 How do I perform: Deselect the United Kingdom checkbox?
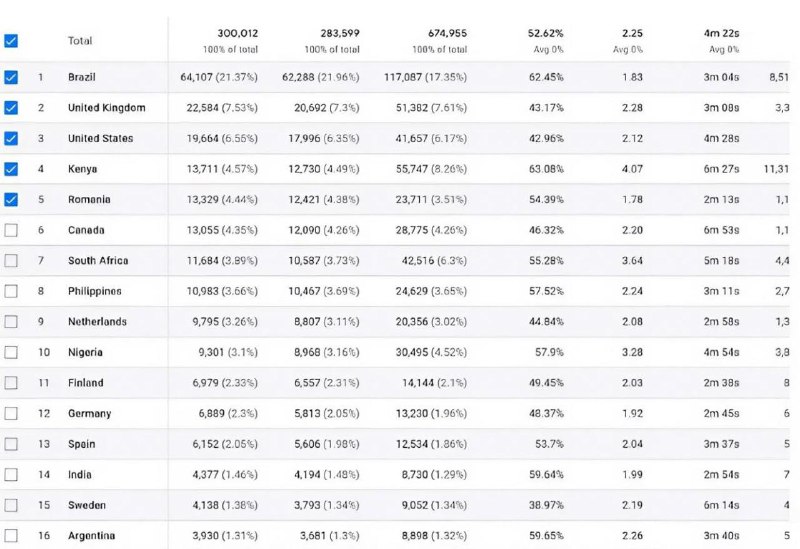[x=11, y=108]
